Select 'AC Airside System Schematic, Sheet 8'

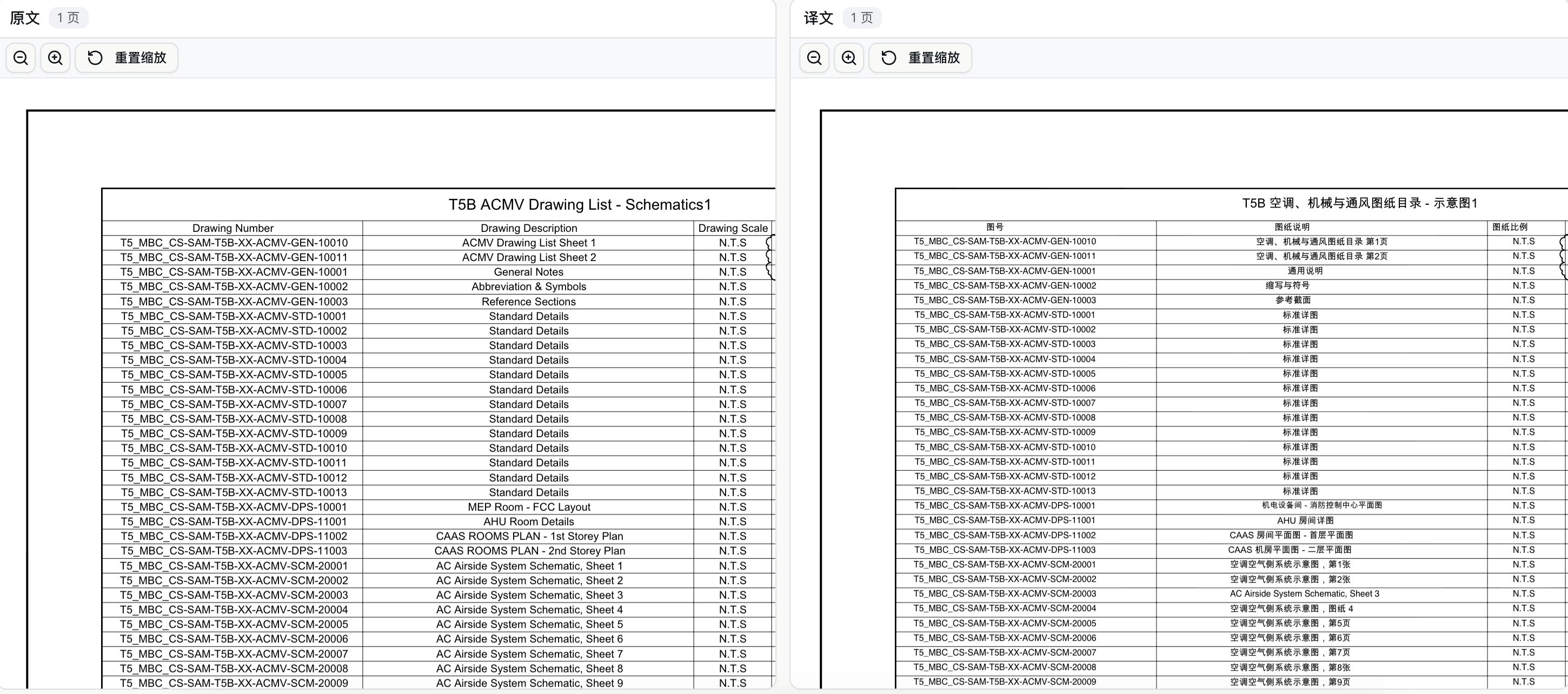point(529,669)
